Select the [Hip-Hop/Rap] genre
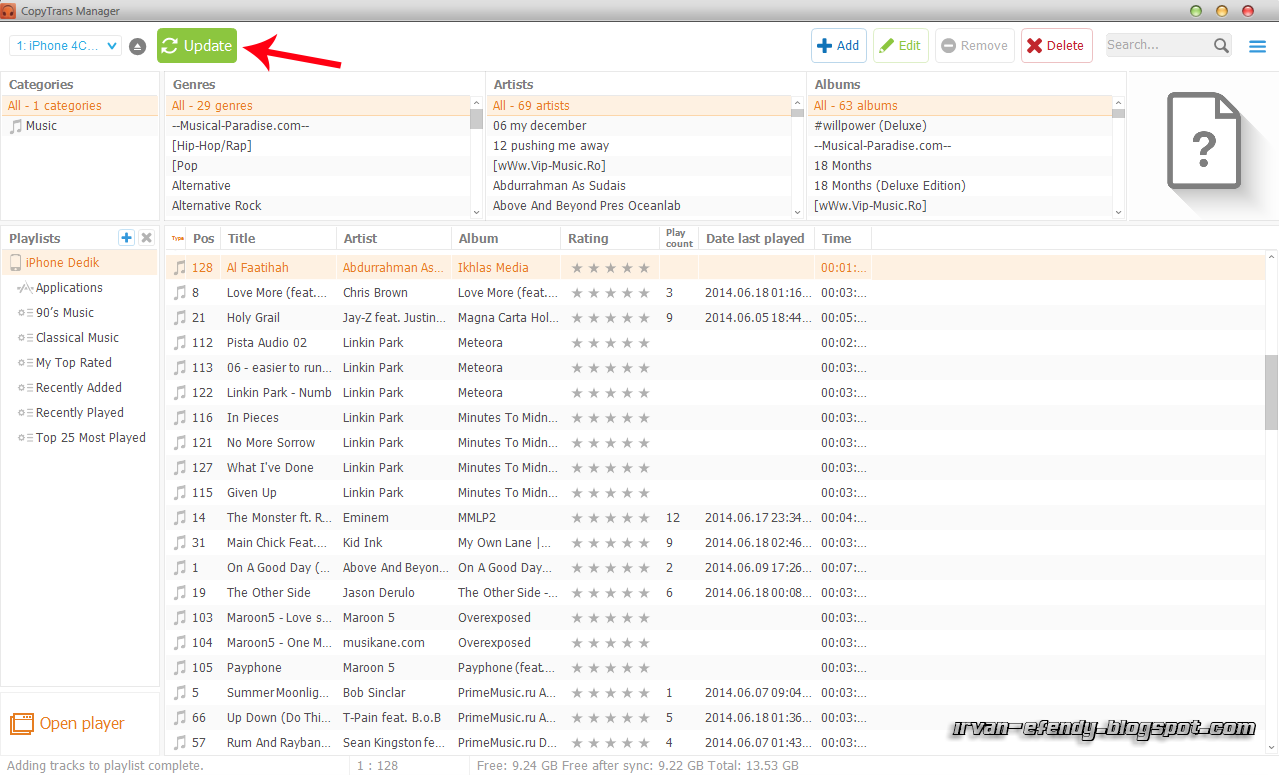The width and height of the screenshot is (1279, 775). pyautogui.click(x=317, y=146)
